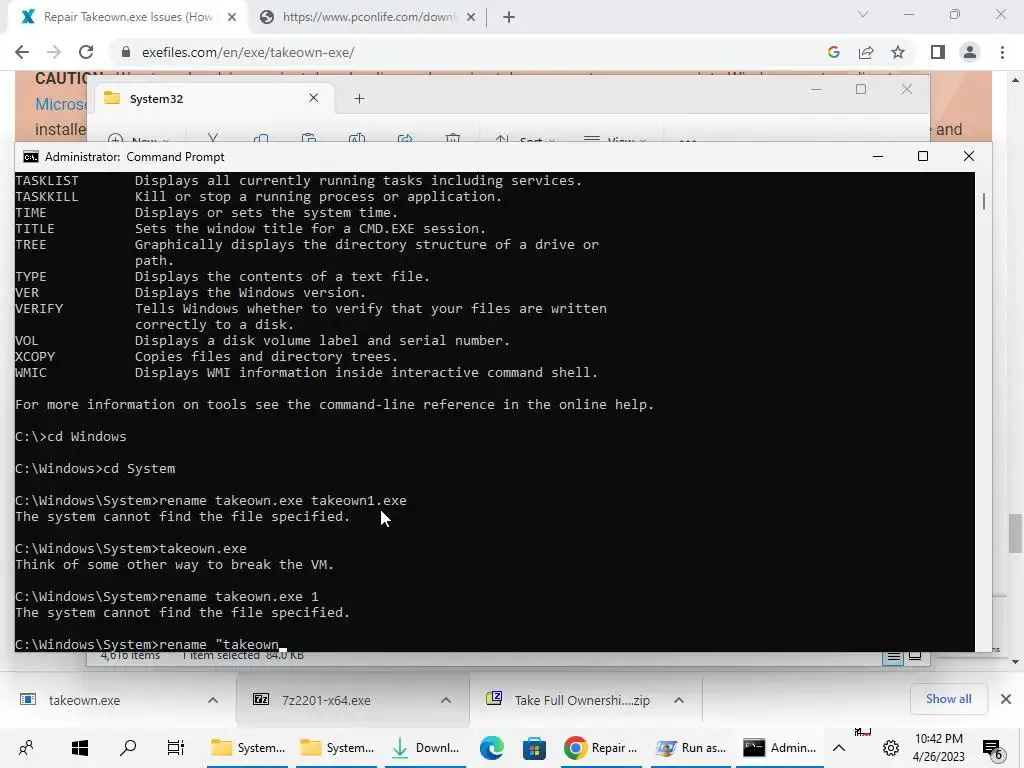
Task: Open downloaded 7z2201-x64.exe file
Action: [x=326, y=700]
